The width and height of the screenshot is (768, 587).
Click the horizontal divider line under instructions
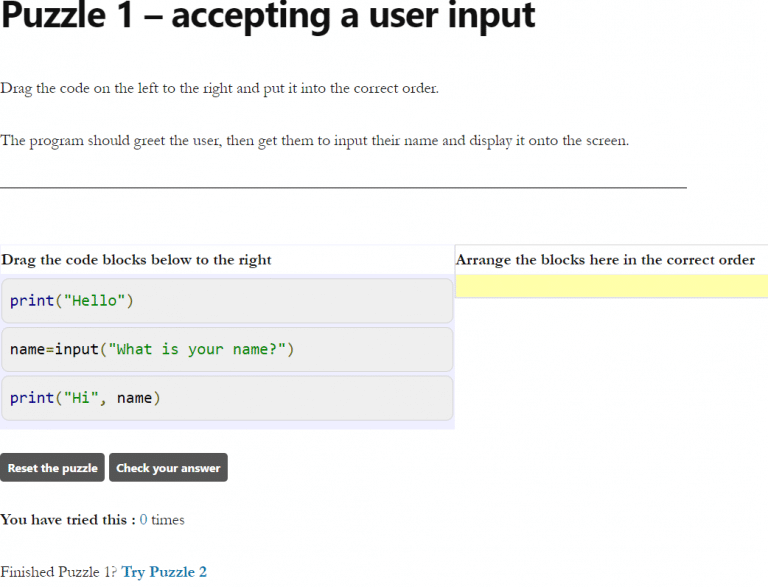(x=343, y=187)
